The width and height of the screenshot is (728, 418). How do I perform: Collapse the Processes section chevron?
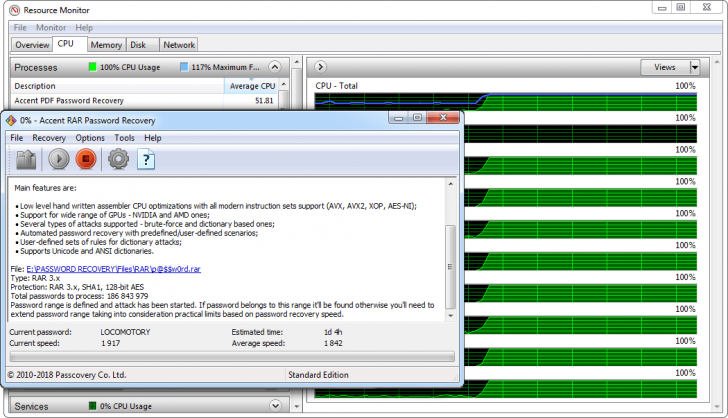pyautogui.click(x=275, y=67)
